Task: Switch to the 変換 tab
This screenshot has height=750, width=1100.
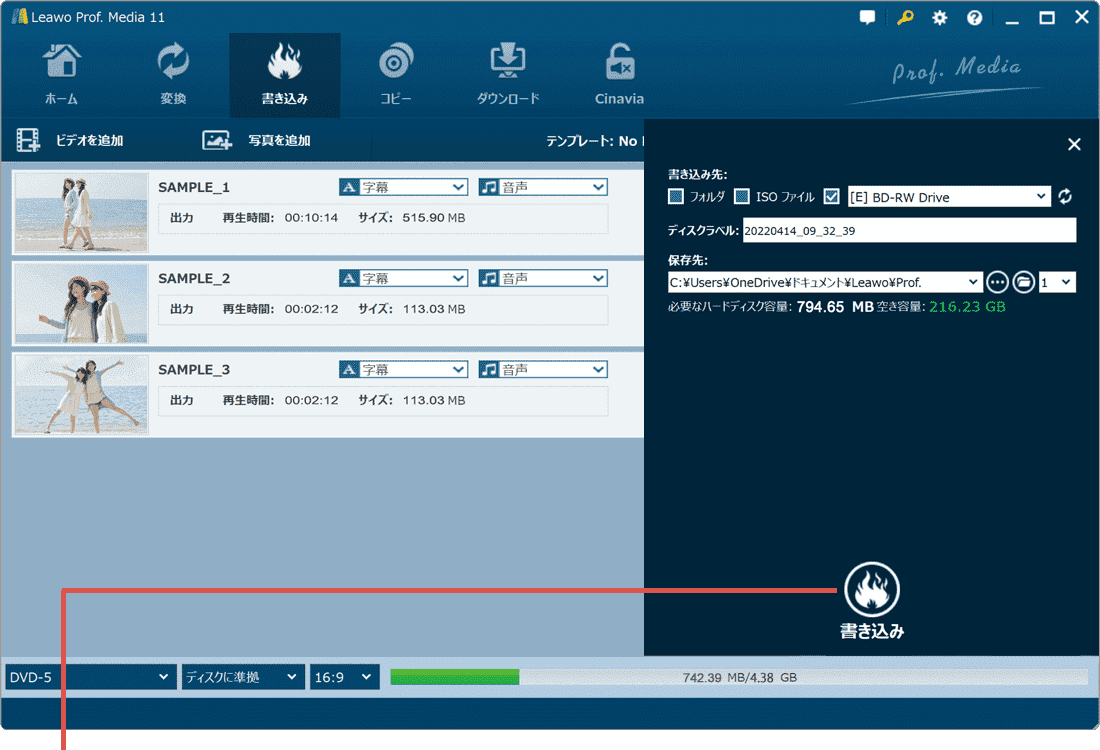Action: tap(173, 72)
